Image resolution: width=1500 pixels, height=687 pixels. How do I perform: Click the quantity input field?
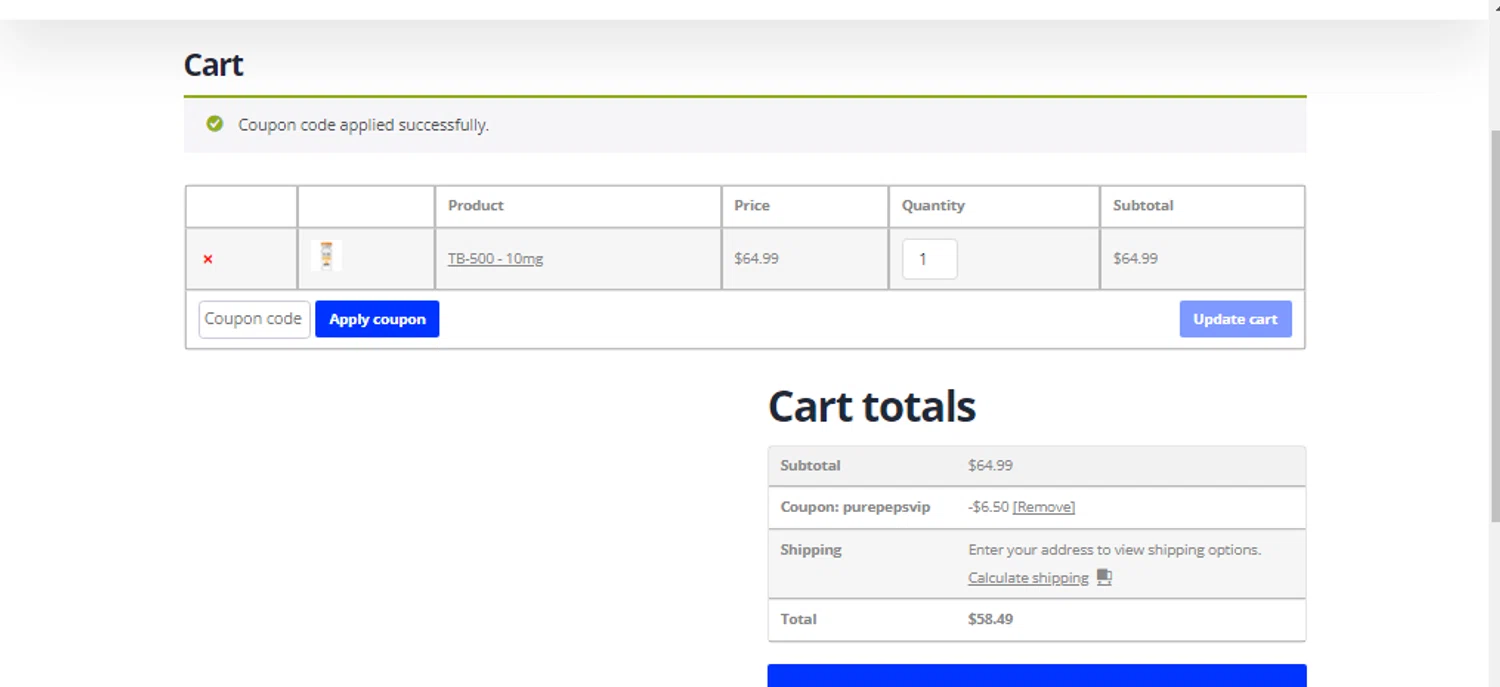929,259
